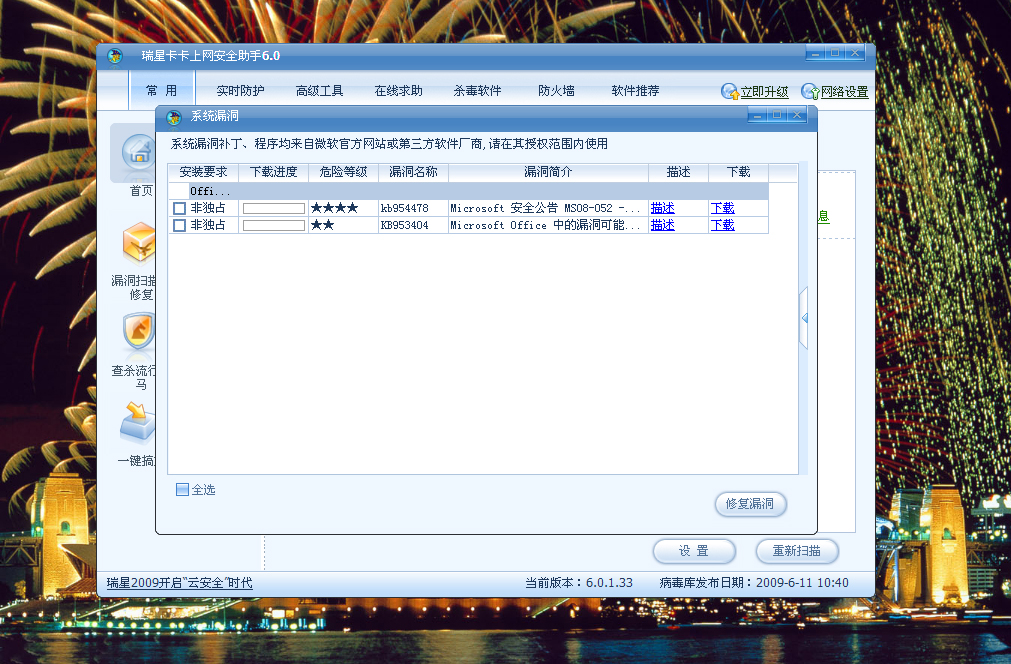The image size is (1011, 664).
Task: Click the 网络设置 link text
Action: click(844, 92)
